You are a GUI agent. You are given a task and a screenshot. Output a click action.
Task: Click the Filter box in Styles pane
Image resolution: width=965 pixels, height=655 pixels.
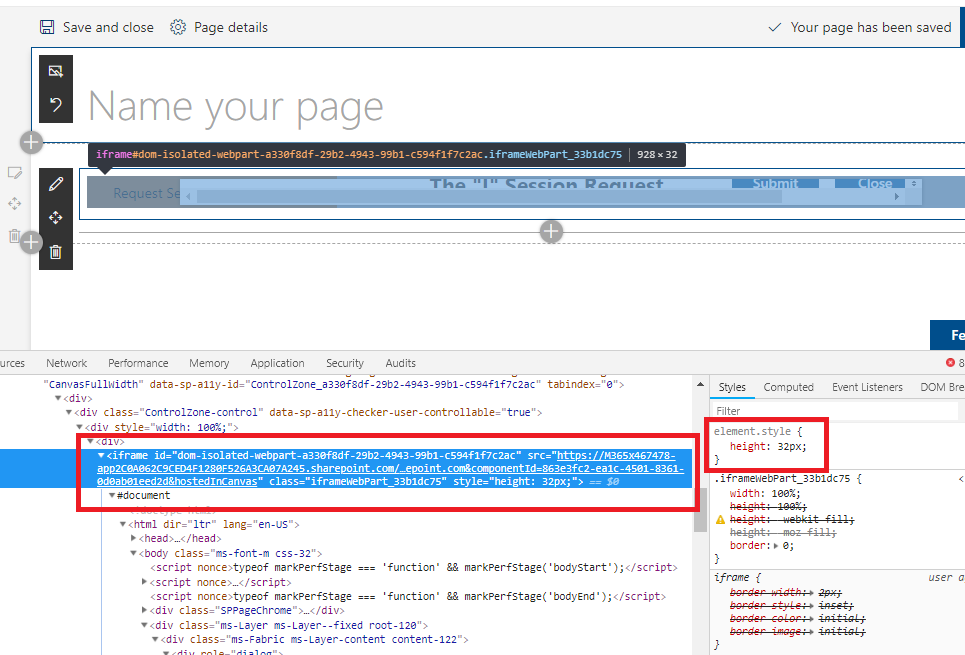tap(836, 411)
